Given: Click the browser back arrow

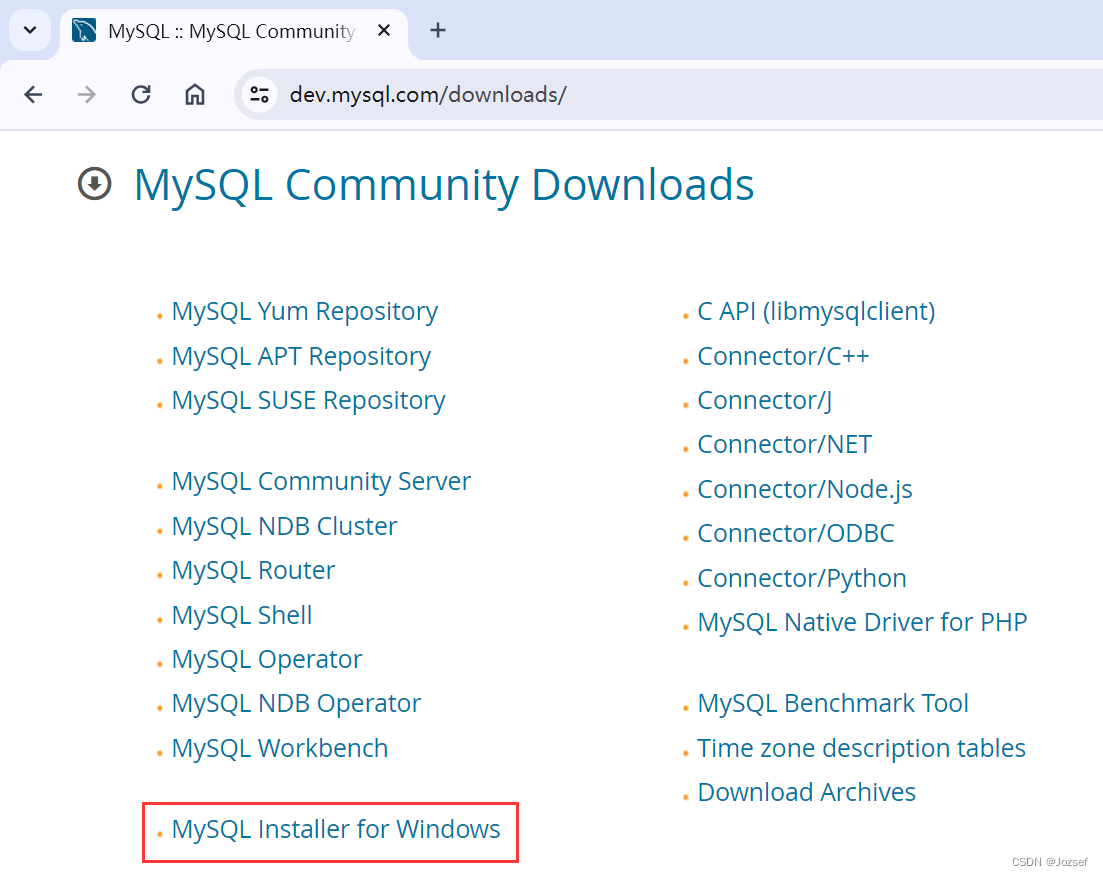Looking at the screenshot, I should (x=33, y=94).
